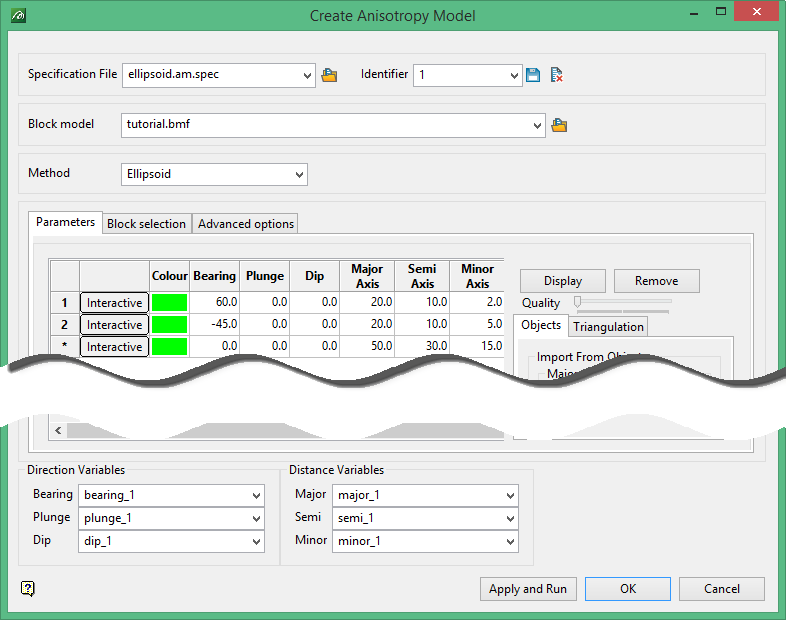Screen dimensions: 786x620
Task: Open the help icon at bottom left
Action: (x=27, y=589)
